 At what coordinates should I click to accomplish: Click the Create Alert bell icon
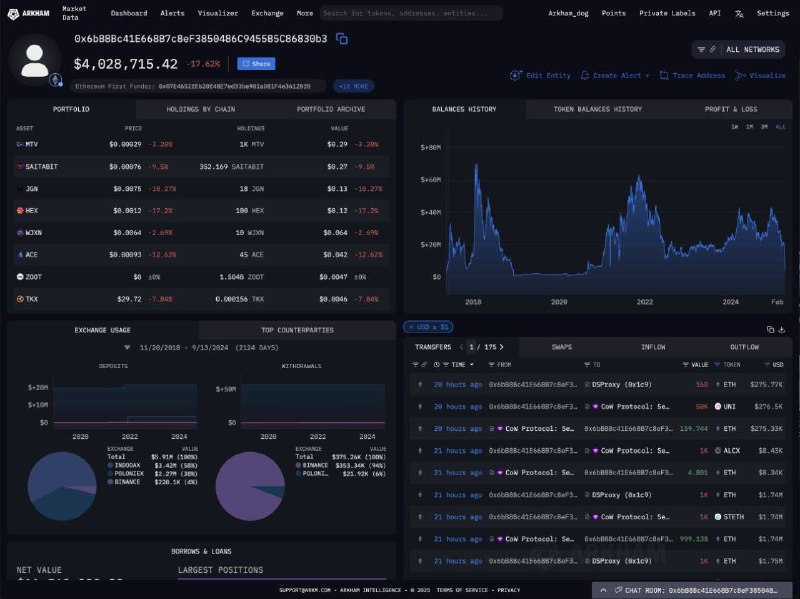(x=585, y=76)
